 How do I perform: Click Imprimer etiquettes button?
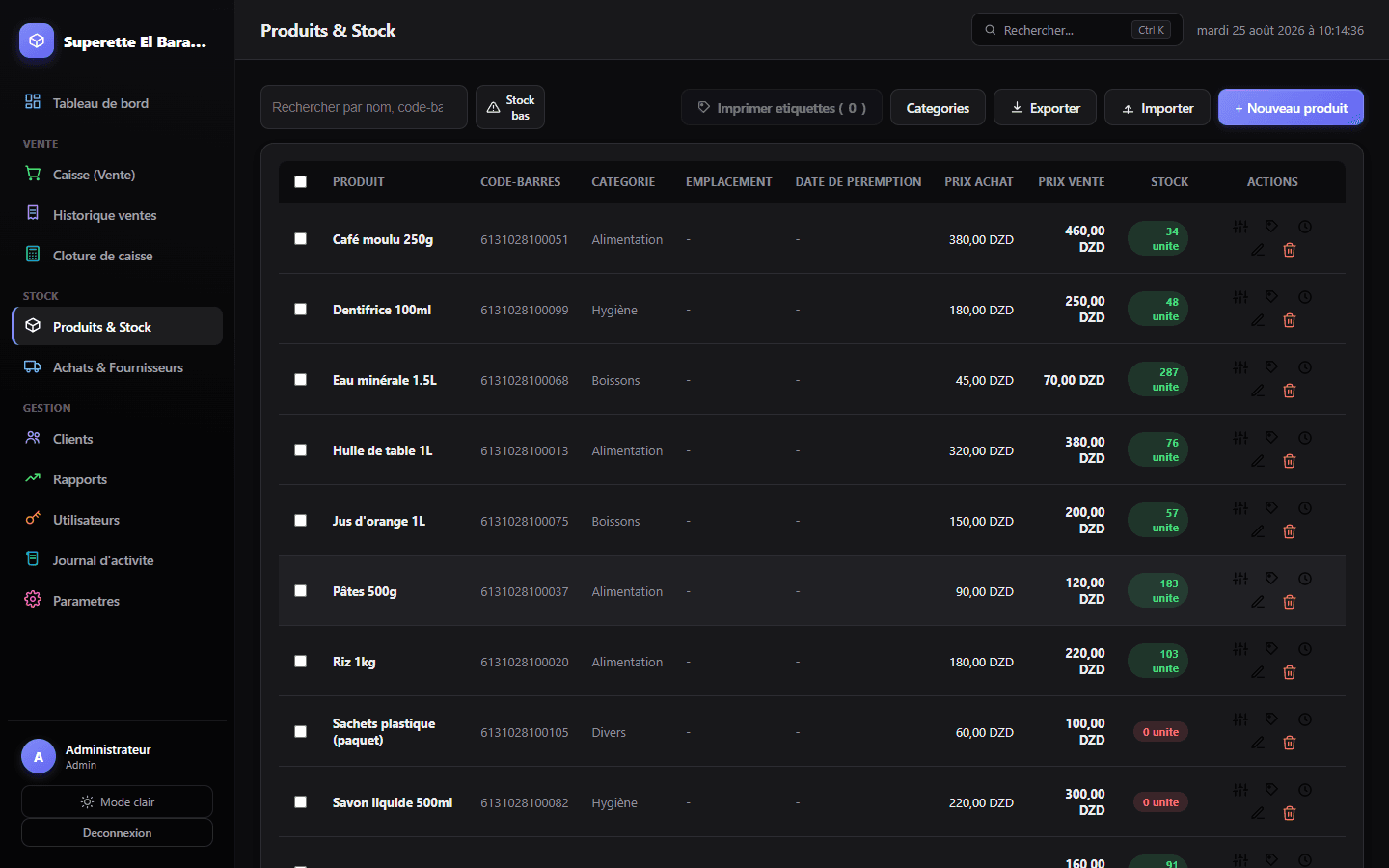[x=781, y=107]
